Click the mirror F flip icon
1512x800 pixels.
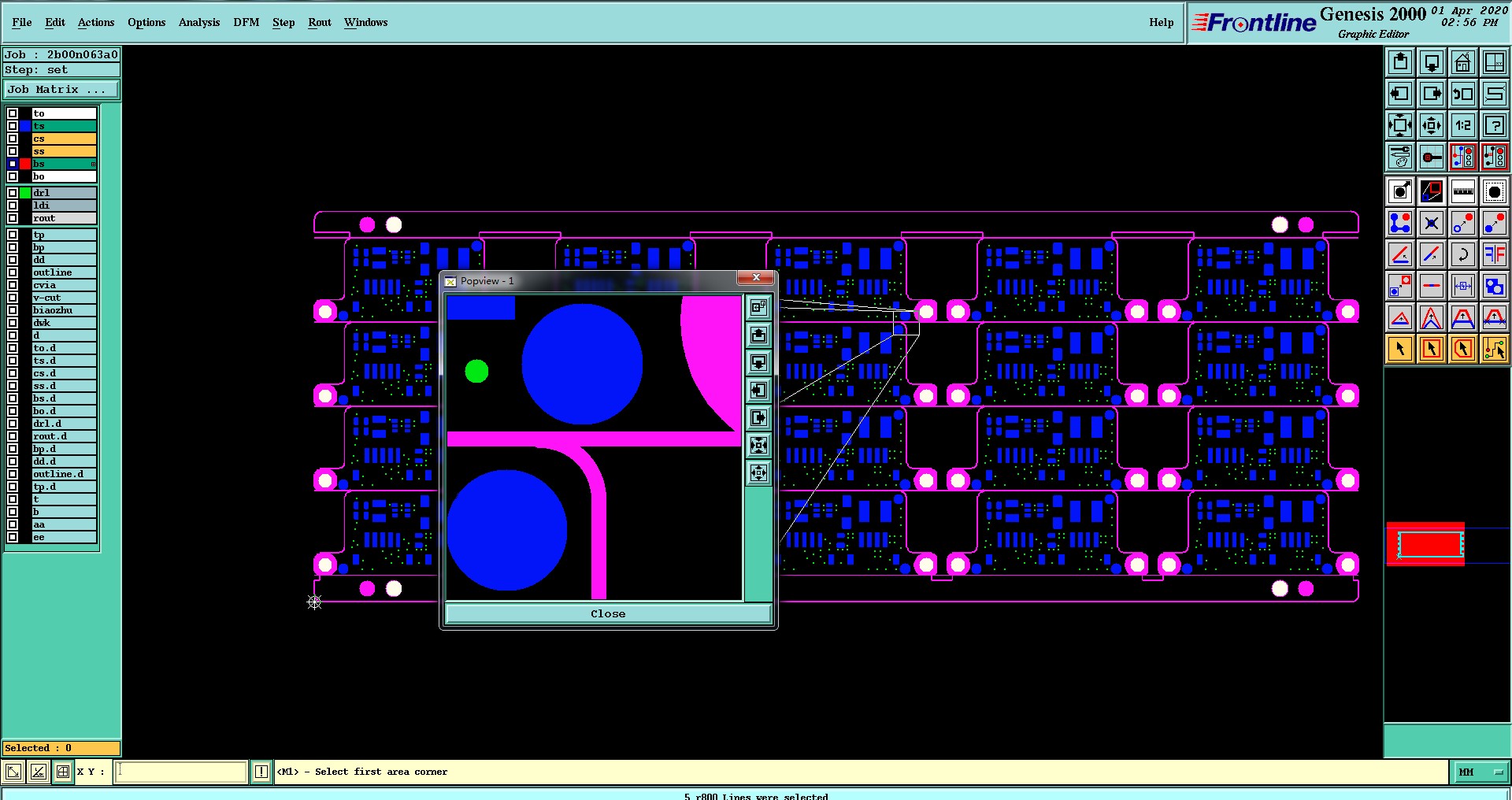coord(1495,254)
